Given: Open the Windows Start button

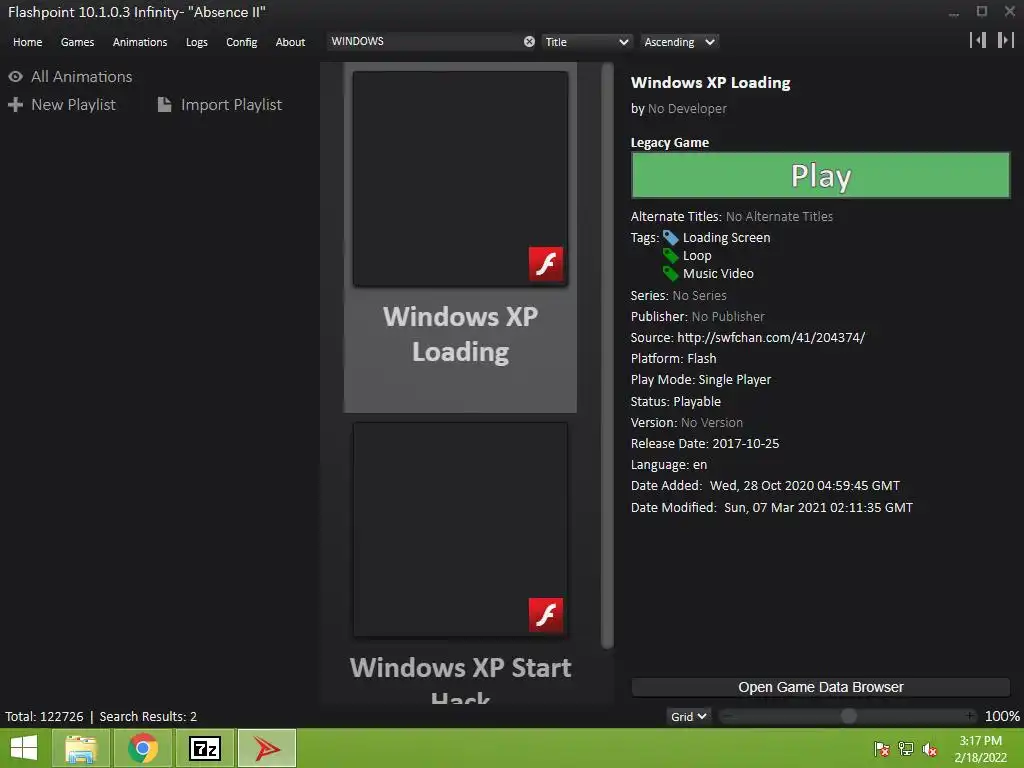Looking at the screenshot, I should click(x=24, y=748).
